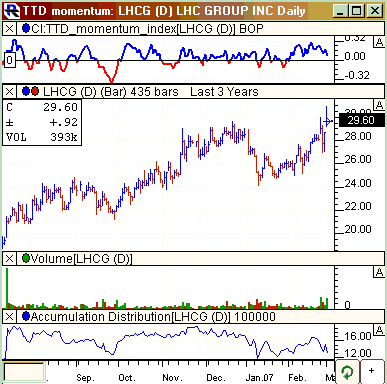Click the +.92 change value
Viewport: 387px width, 384px height.
64,122
